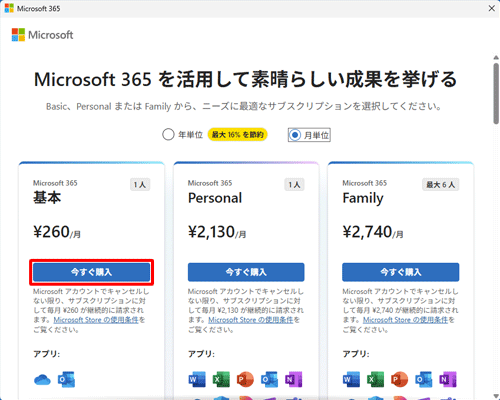This screenshot has width=500, height=400.
Task: Click the scrollbar up arrow
Action: [x=496, y=58]
